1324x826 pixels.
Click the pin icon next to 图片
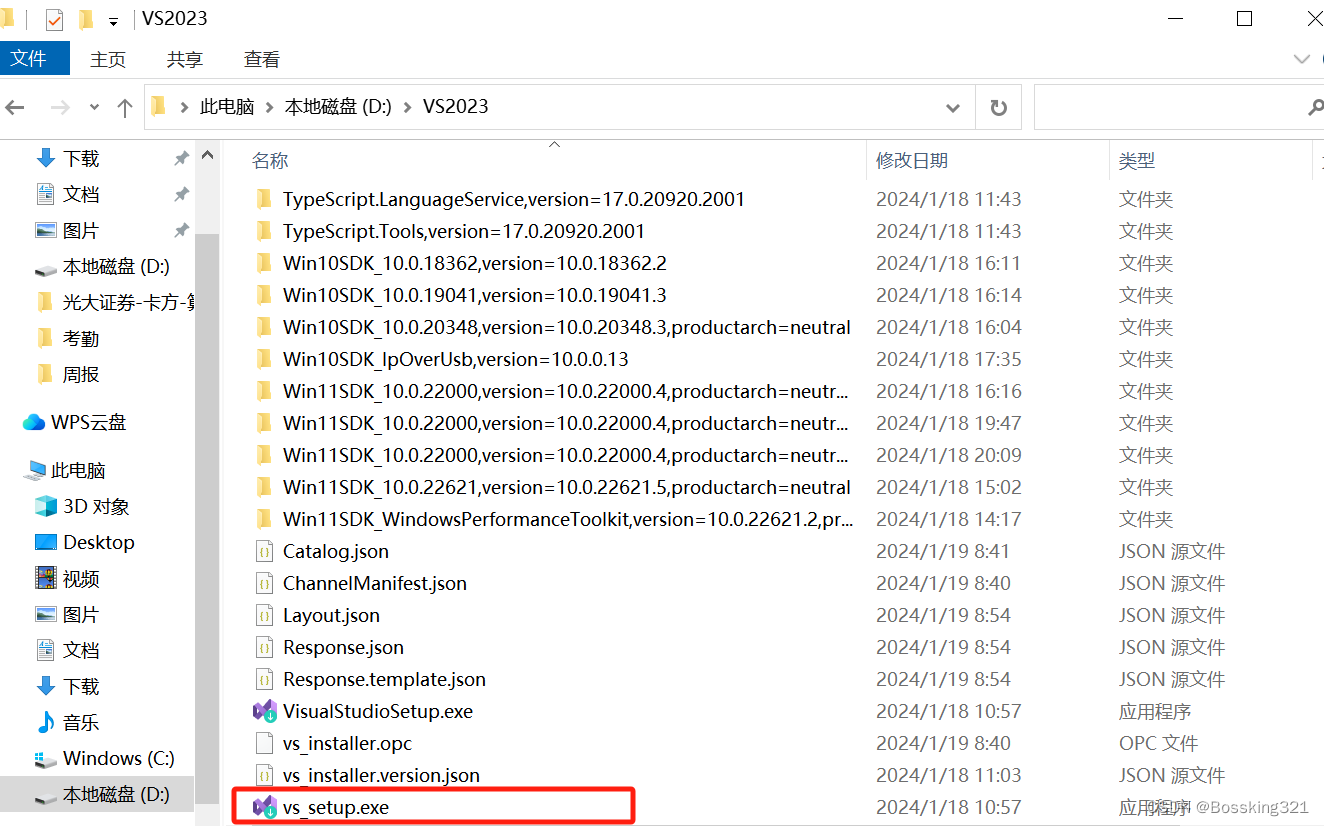181,230
